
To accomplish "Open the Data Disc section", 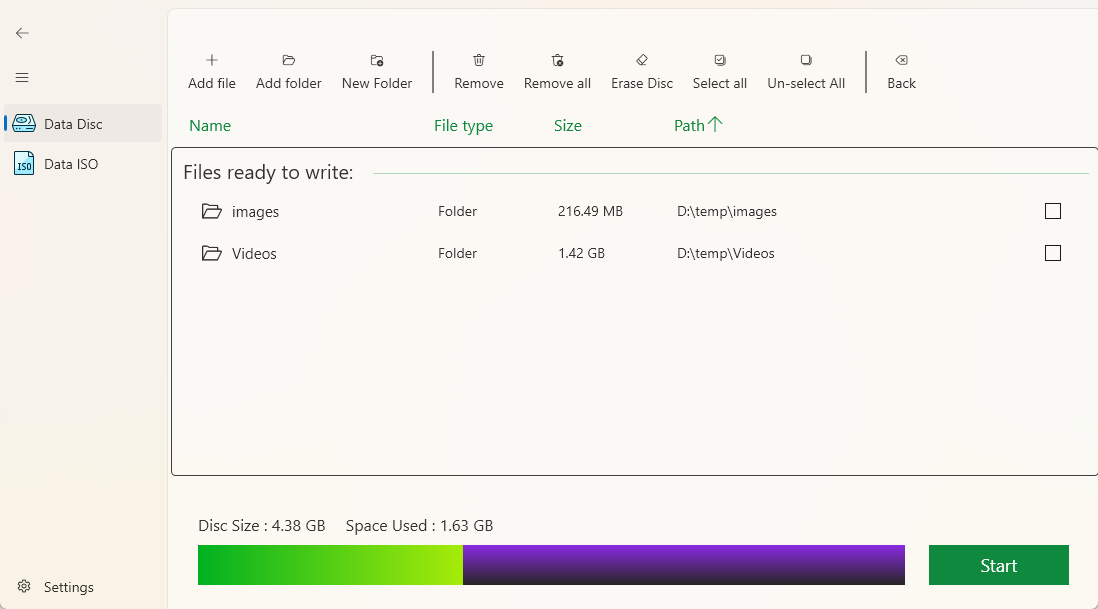I will coord(72,124).
